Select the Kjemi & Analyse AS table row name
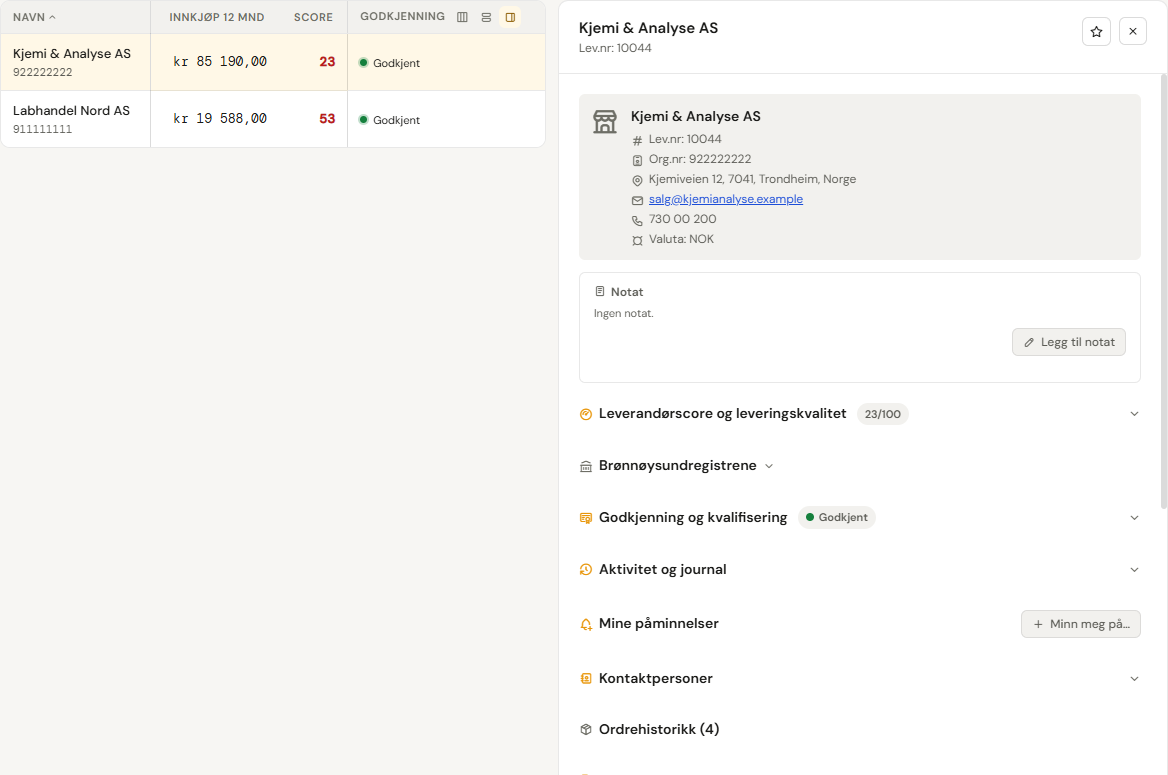 (72, 54)
